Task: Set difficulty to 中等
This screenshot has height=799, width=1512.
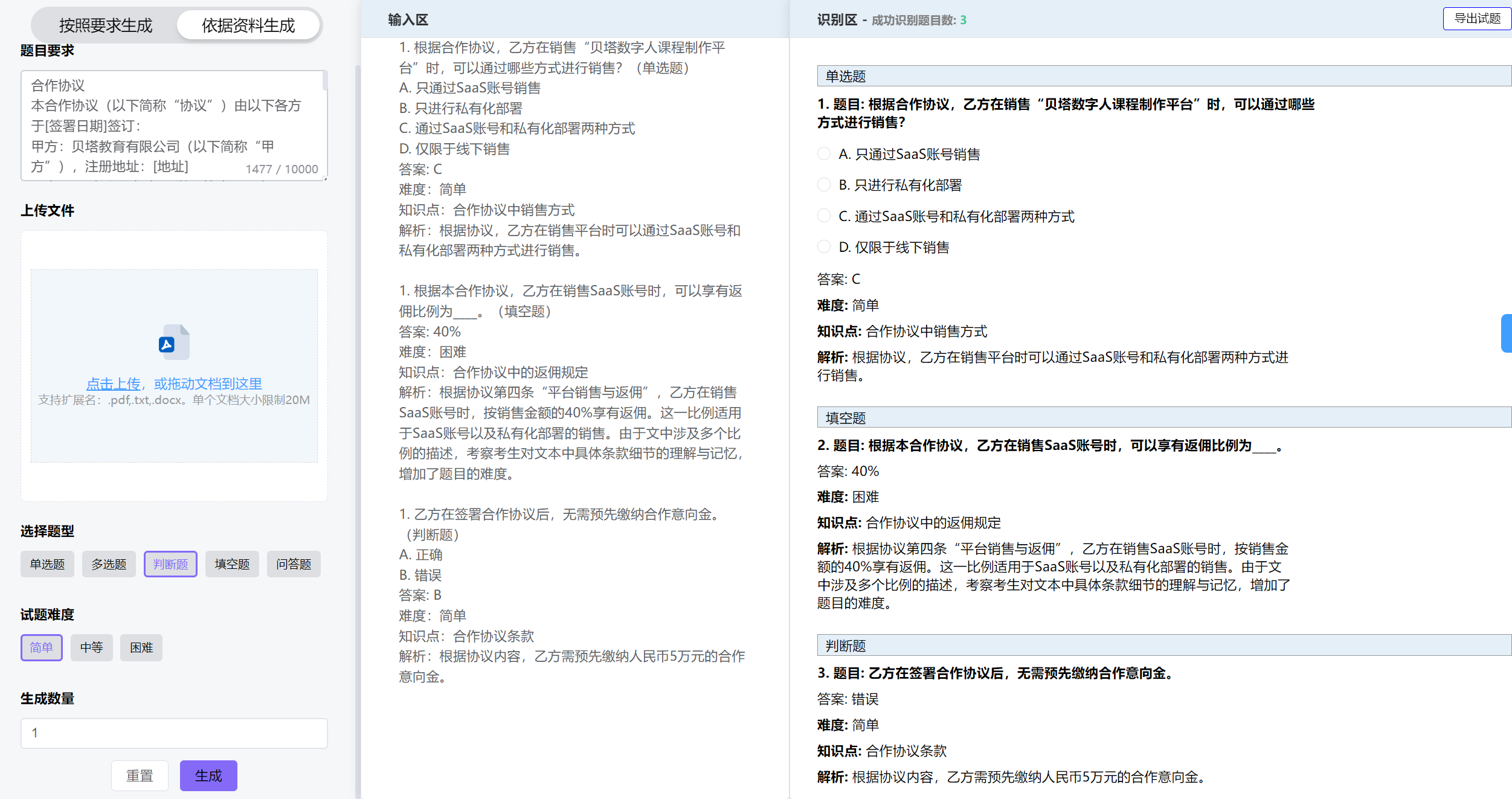Action: 91,647
